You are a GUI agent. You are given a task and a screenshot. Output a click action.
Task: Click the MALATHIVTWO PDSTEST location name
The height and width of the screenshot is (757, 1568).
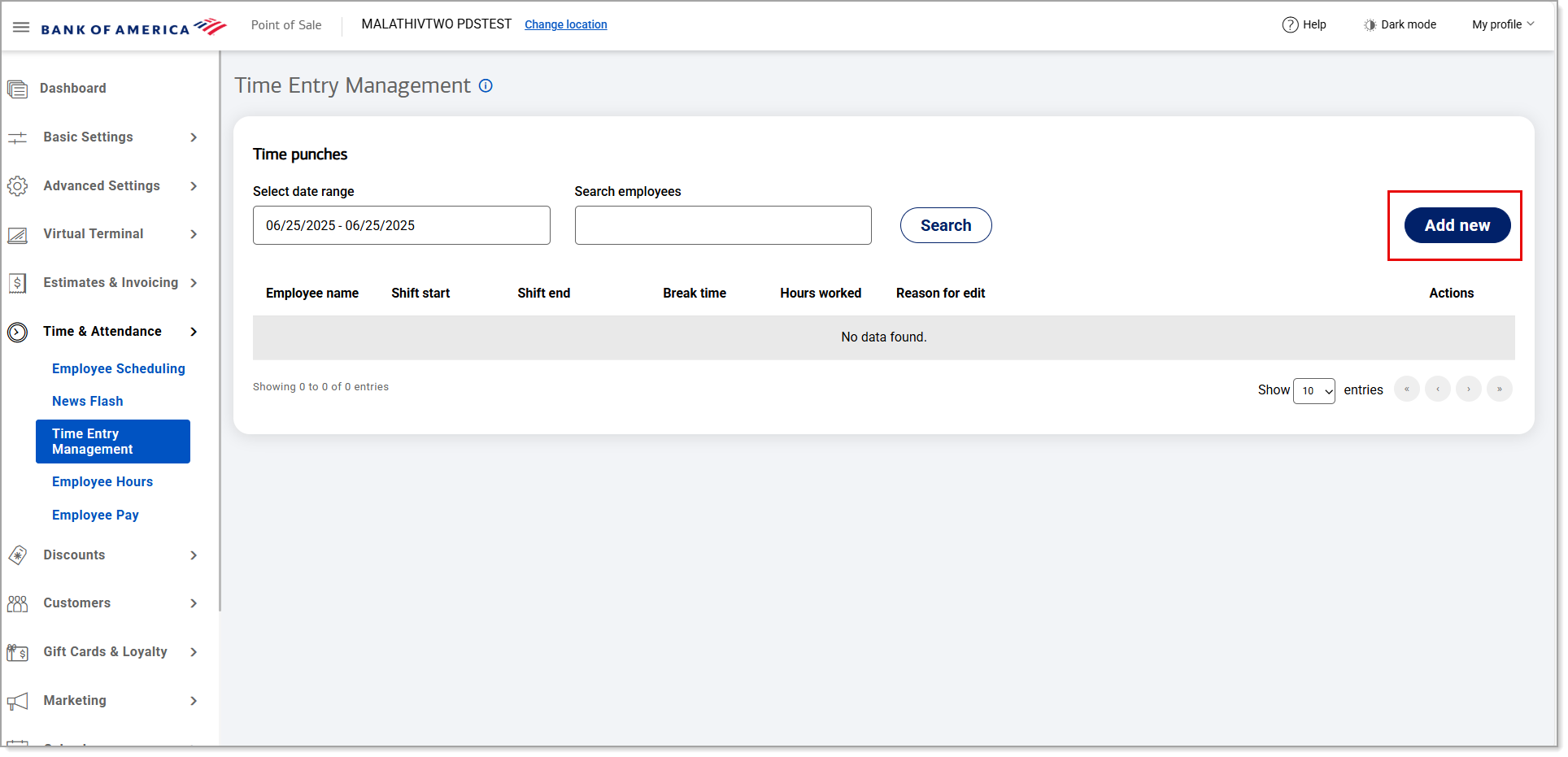437,24
